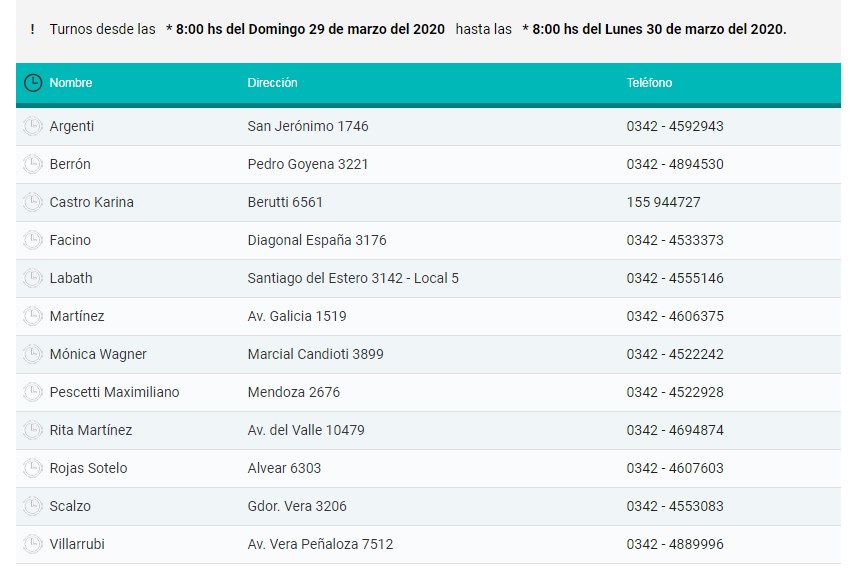Click the clock icon next to Castro Karina
The image size is (849, 578).
click(x=33, y=202)
